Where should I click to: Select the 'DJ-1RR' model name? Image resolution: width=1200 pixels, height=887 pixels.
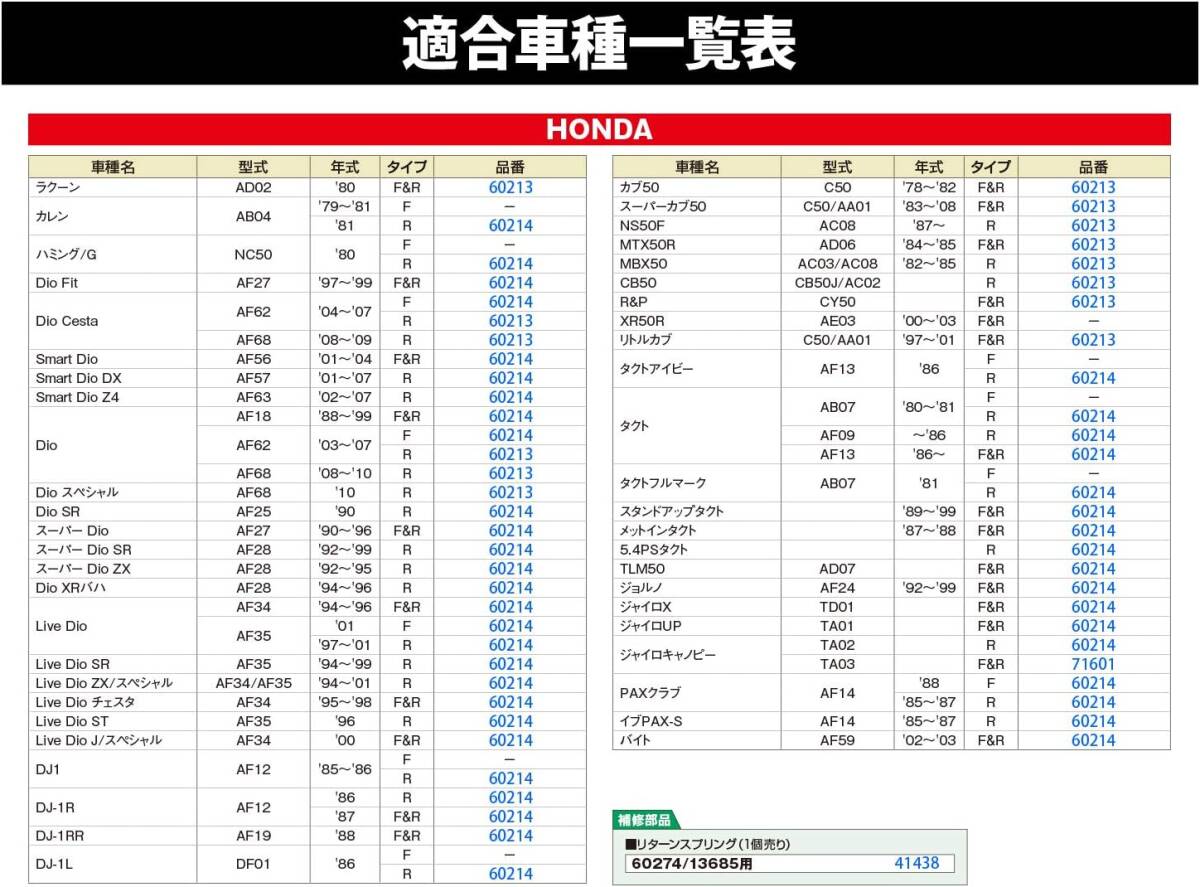tap(60, 835)
